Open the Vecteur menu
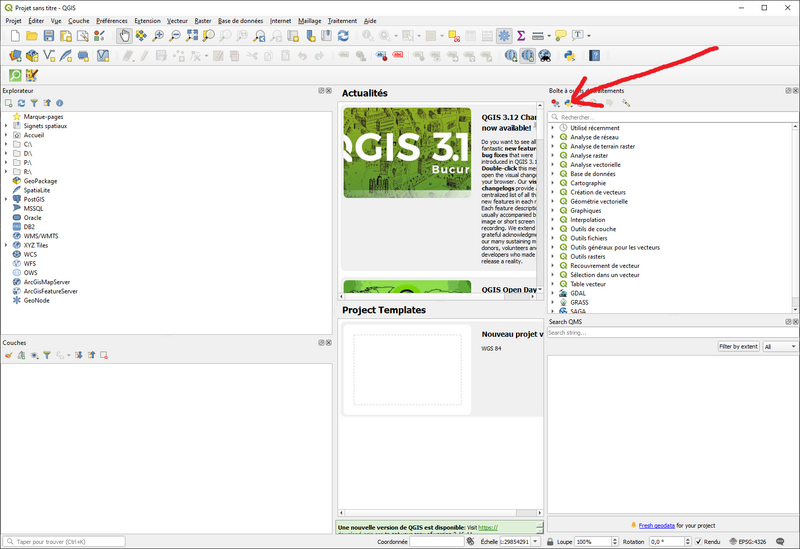 pos(177,20)
